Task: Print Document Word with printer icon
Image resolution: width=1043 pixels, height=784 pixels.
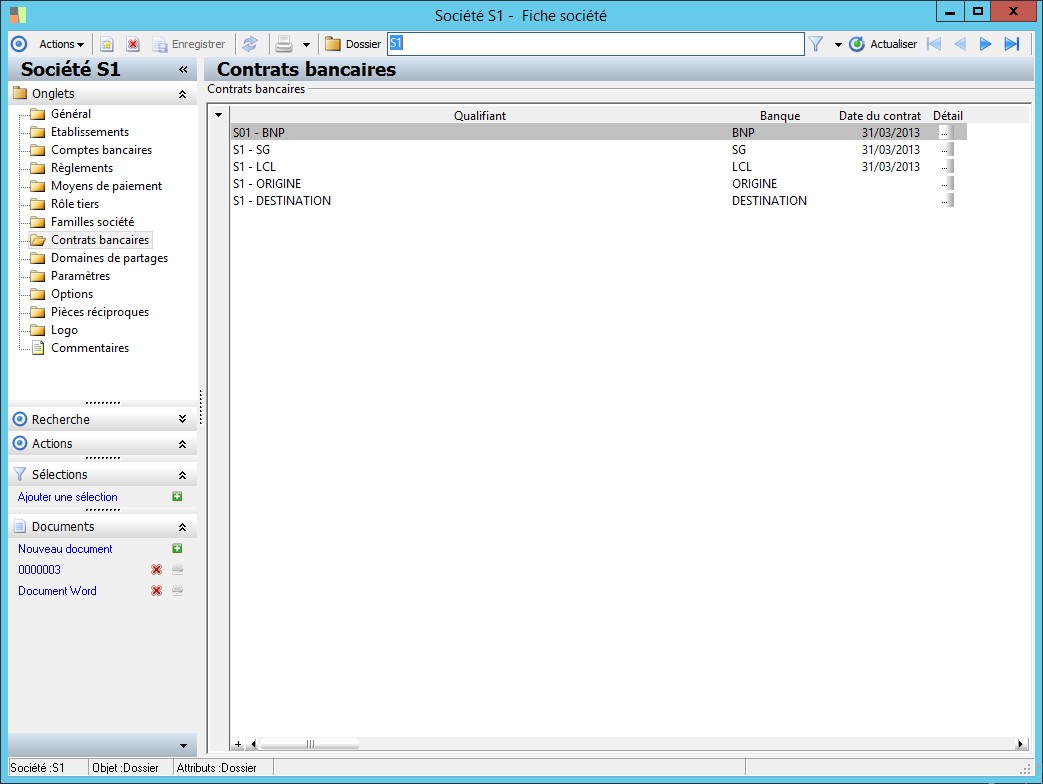Action: coord(177,590)
